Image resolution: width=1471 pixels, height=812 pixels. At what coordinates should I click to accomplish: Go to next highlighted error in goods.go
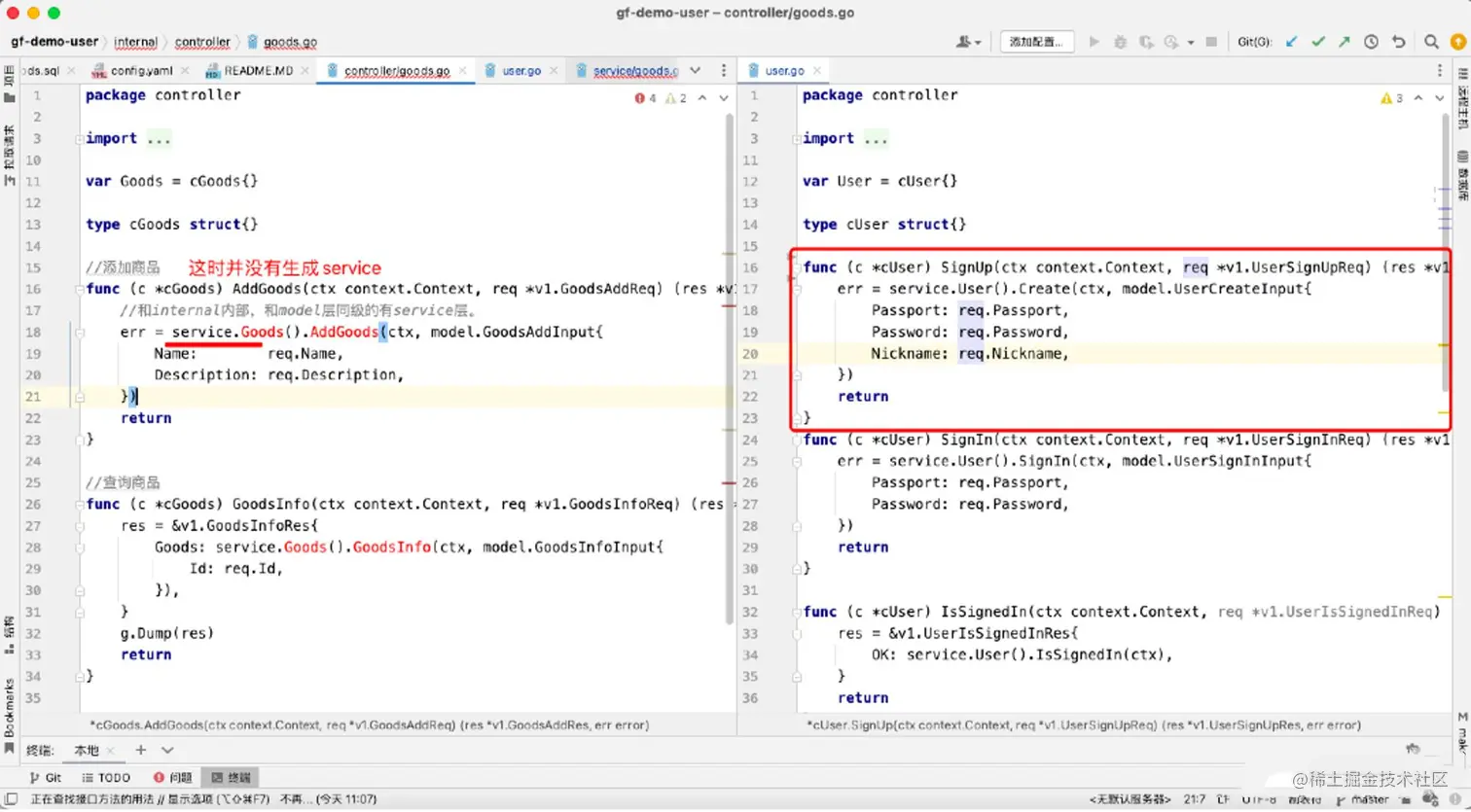724,98
